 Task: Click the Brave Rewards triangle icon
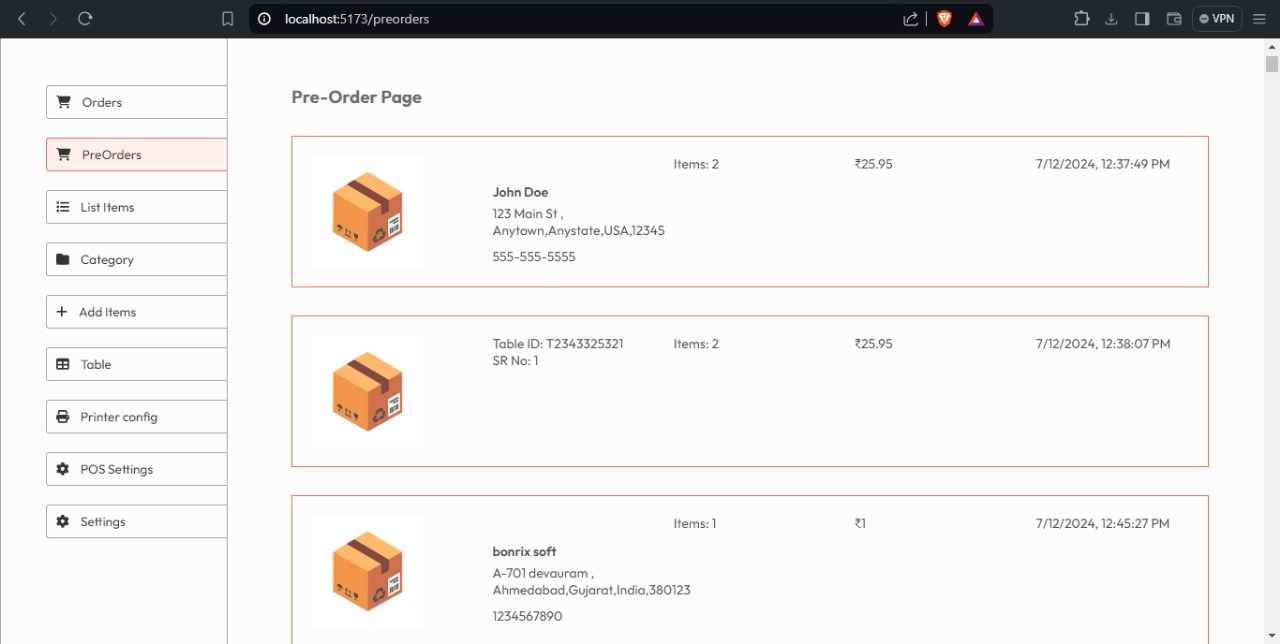976,19
